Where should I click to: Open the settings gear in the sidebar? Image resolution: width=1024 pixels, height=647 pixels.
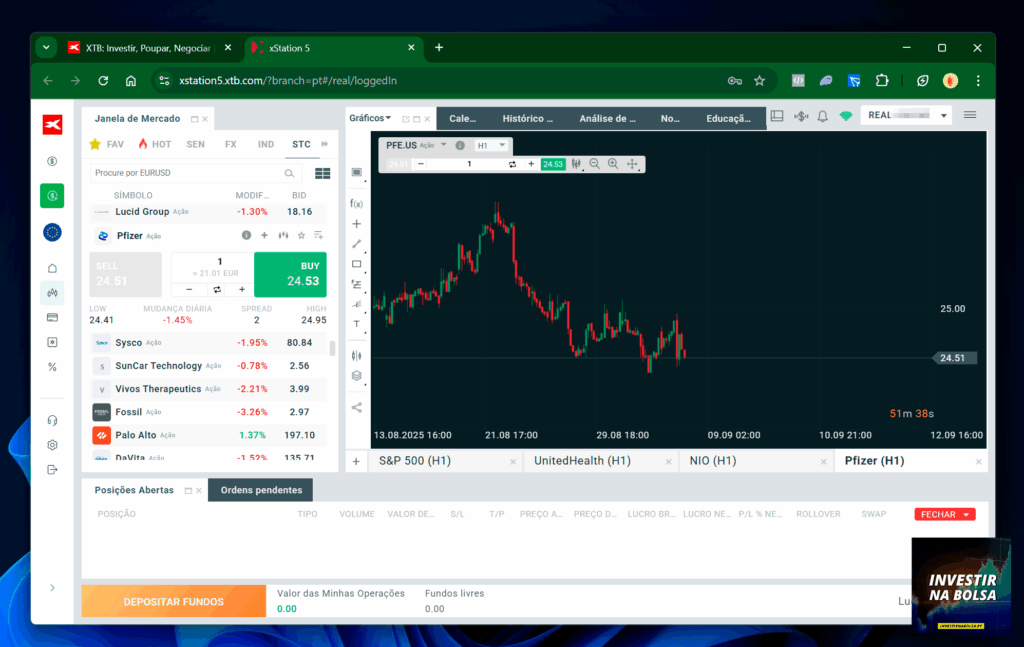click(52, 445)
